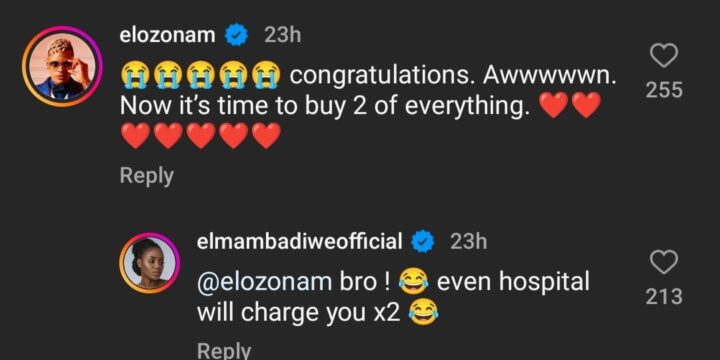Like elmambadiweofficial's reply with the heart icon
Image resolution: width=720 pixels, height=360 pixels.
664,263
